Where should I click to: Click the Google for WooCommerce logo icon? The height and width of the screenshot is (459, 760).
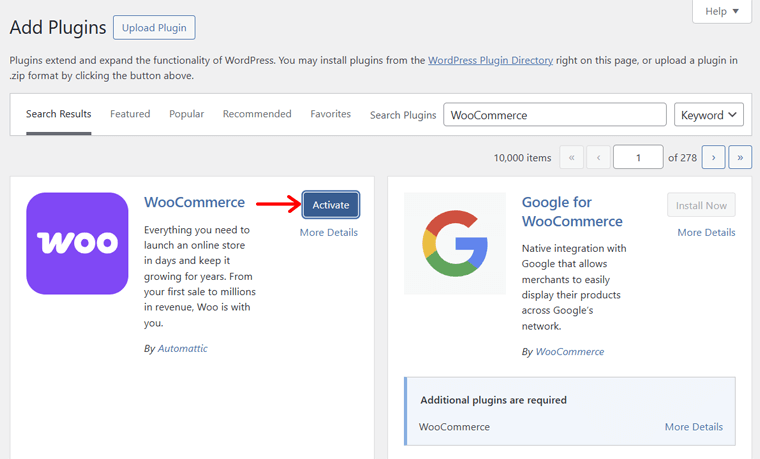[455, 243]
